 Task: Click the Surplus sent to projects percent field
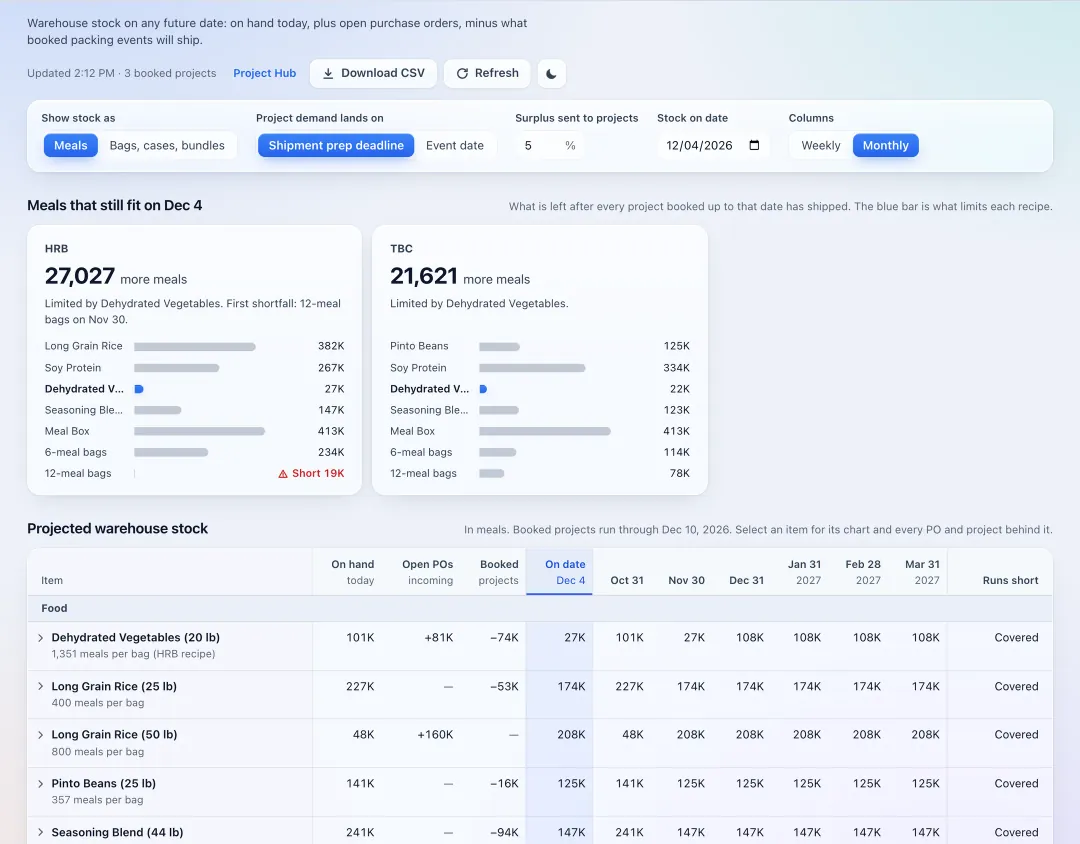pyautogui.click(x=550, y=145)
